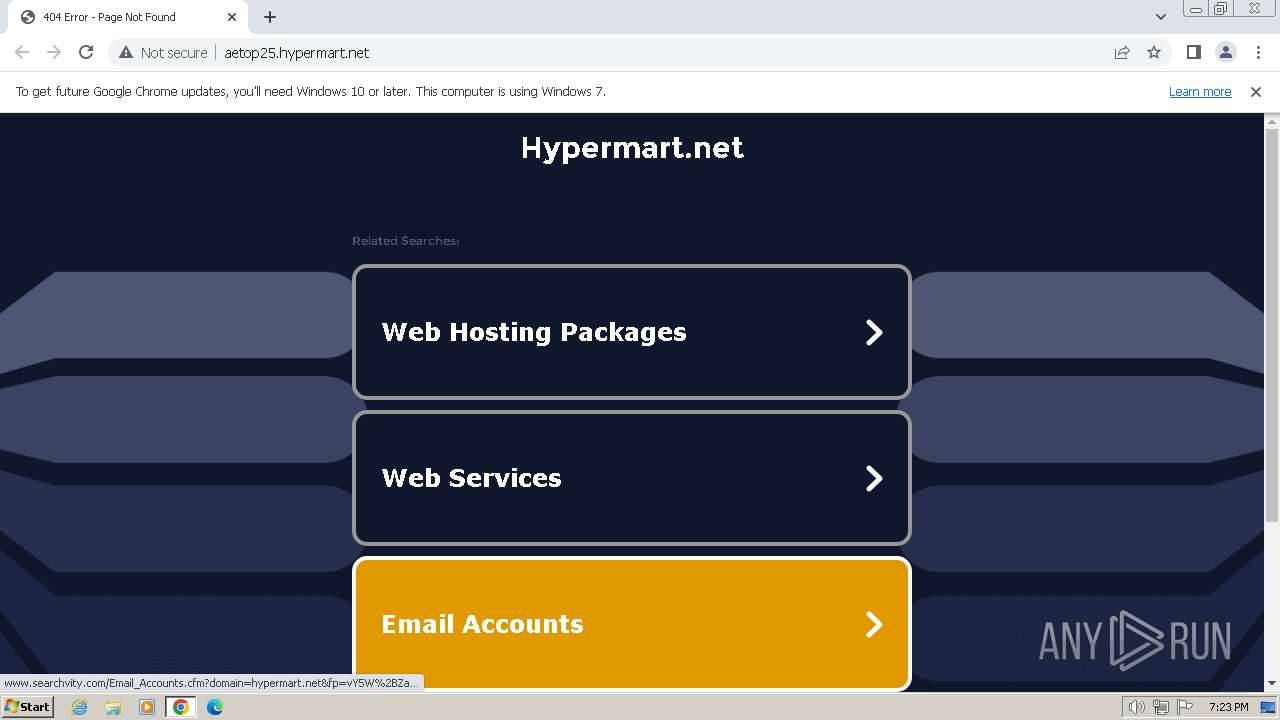This screenshot has height=720, width=1280.
Task: Click the Email Accounts arrow chevron
Action: [x=874, y=624]
